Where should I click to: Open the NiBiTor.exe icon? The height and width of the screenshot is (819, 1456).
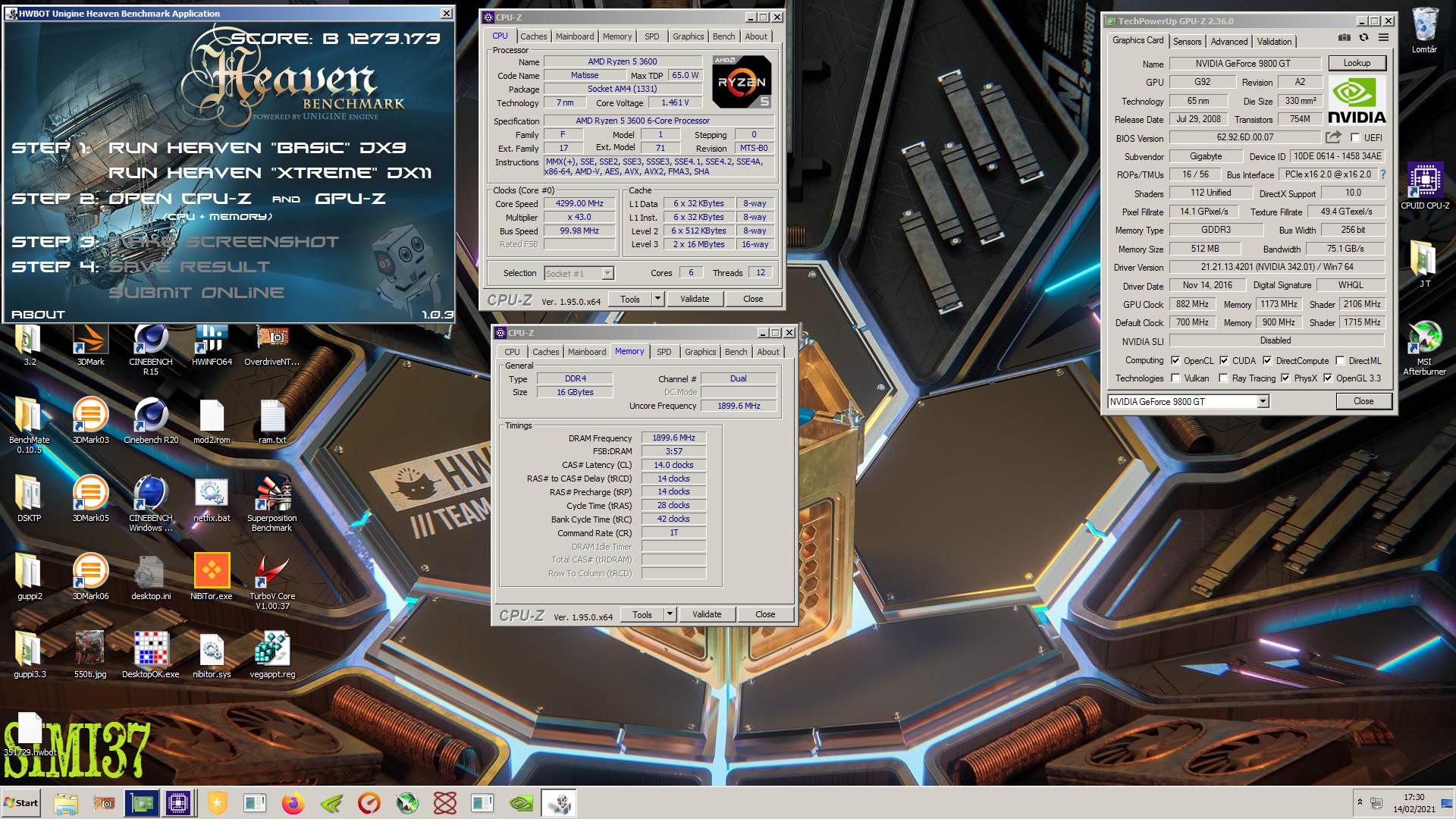click(212, 576)
